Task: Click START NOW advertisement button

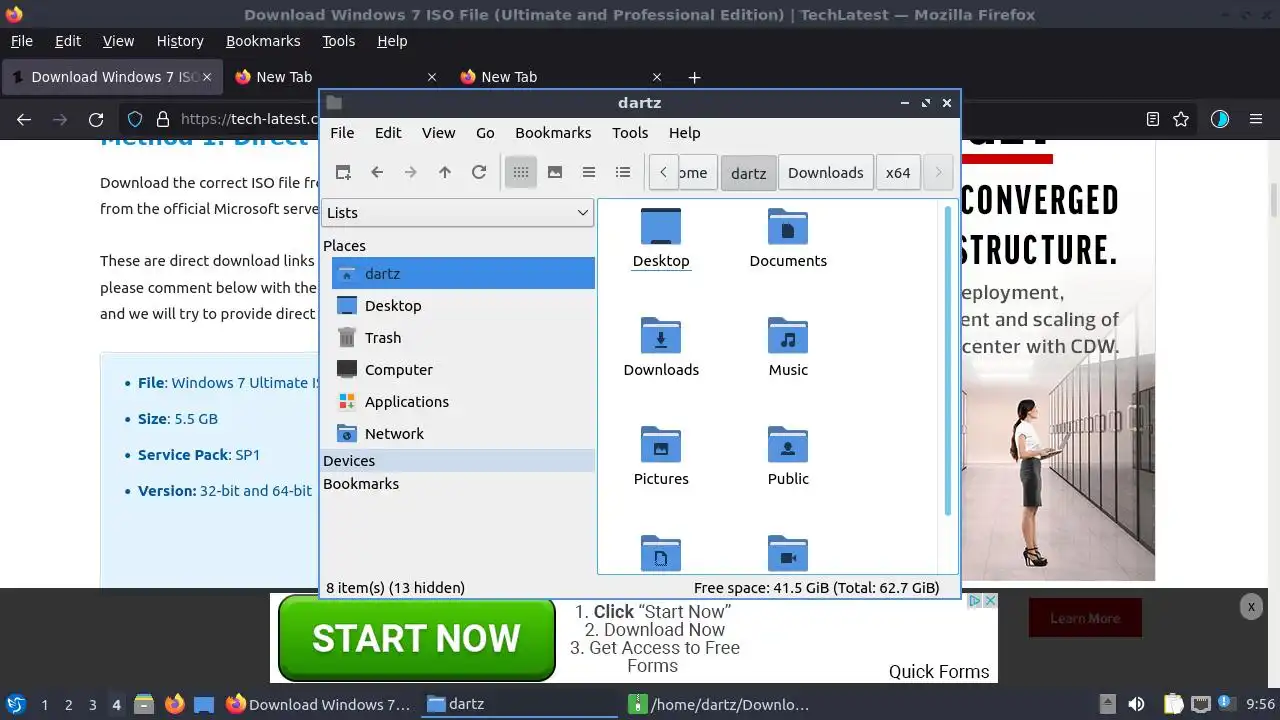Action: [x=416, y=638]
